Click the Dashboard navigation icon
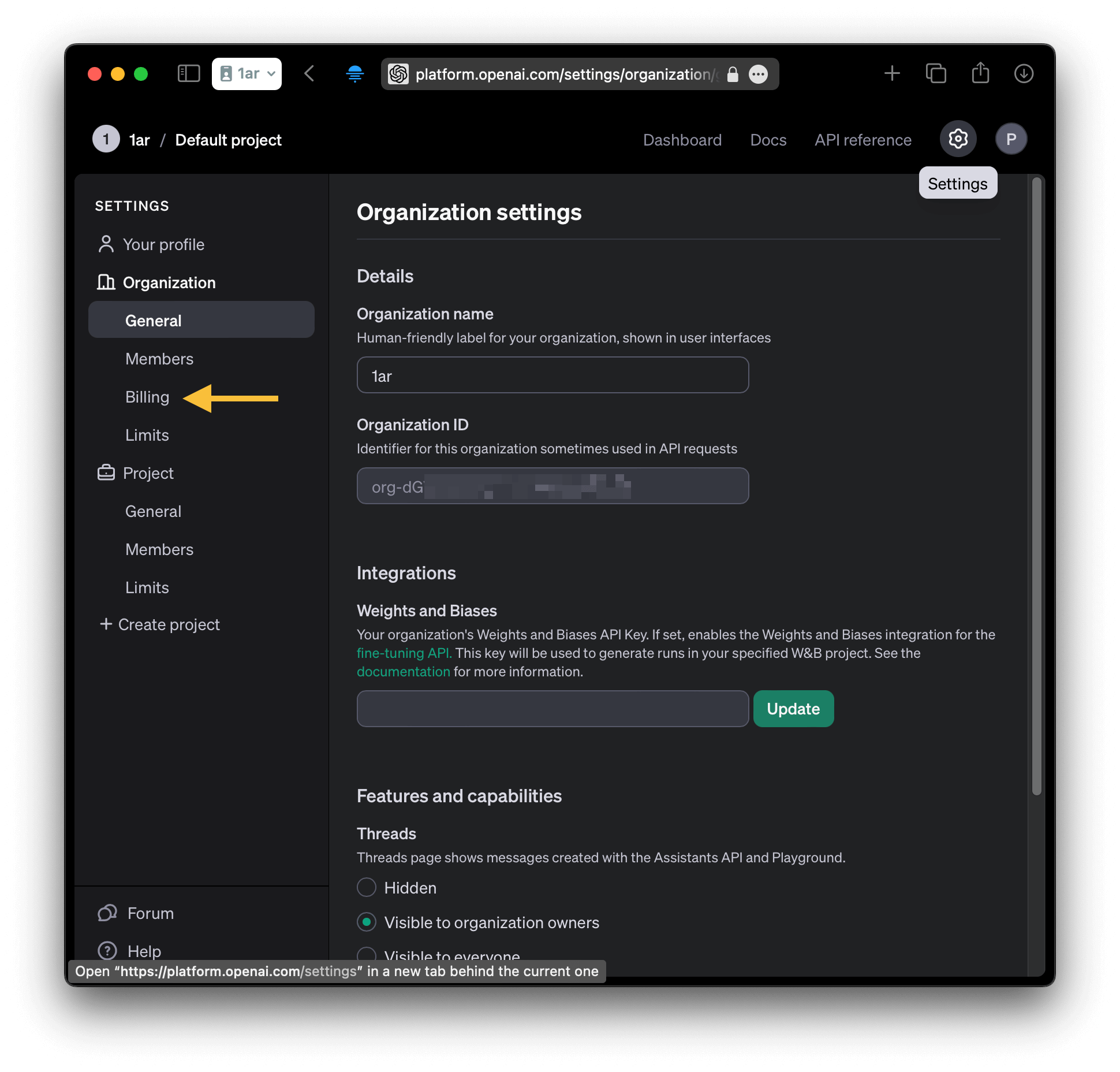The width and height of the screenshot is (1120, 1072). [x=682, y=140]
